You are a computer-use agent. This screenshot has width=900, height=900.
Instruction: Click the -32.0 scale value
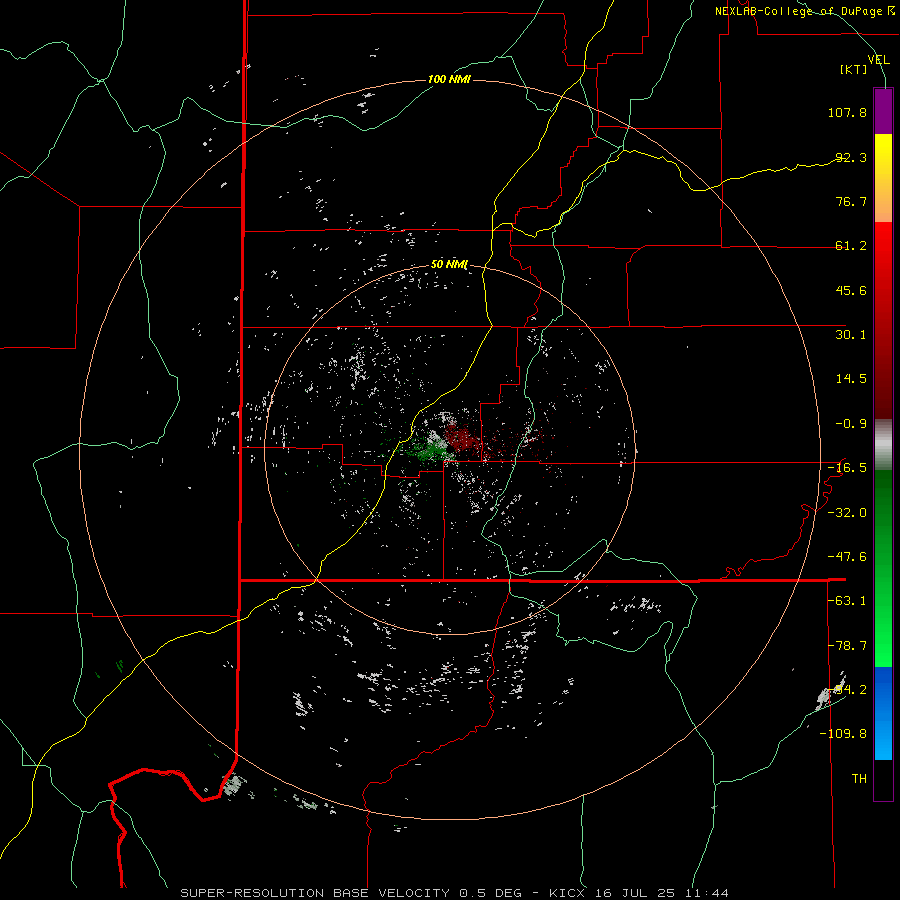click(x=847, y=513)
